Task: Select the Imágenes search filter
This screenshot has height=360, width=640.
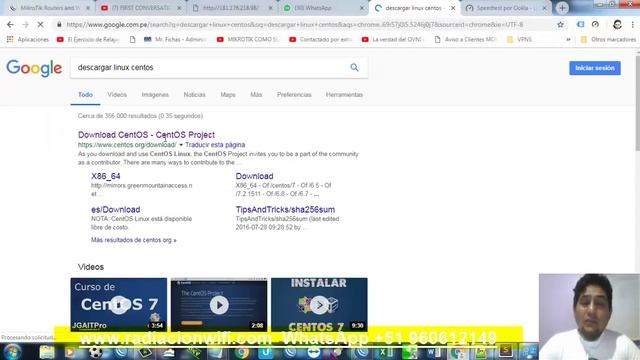Action: (x=155, y=95)
